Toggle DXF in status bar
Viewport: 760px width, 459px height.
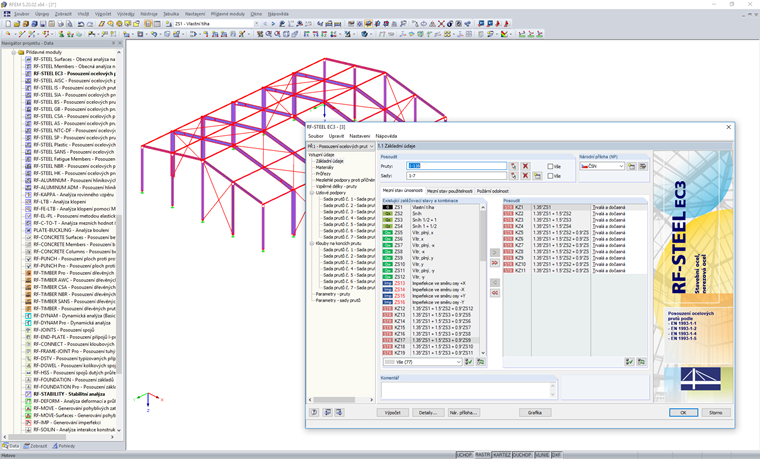(556, 455)
